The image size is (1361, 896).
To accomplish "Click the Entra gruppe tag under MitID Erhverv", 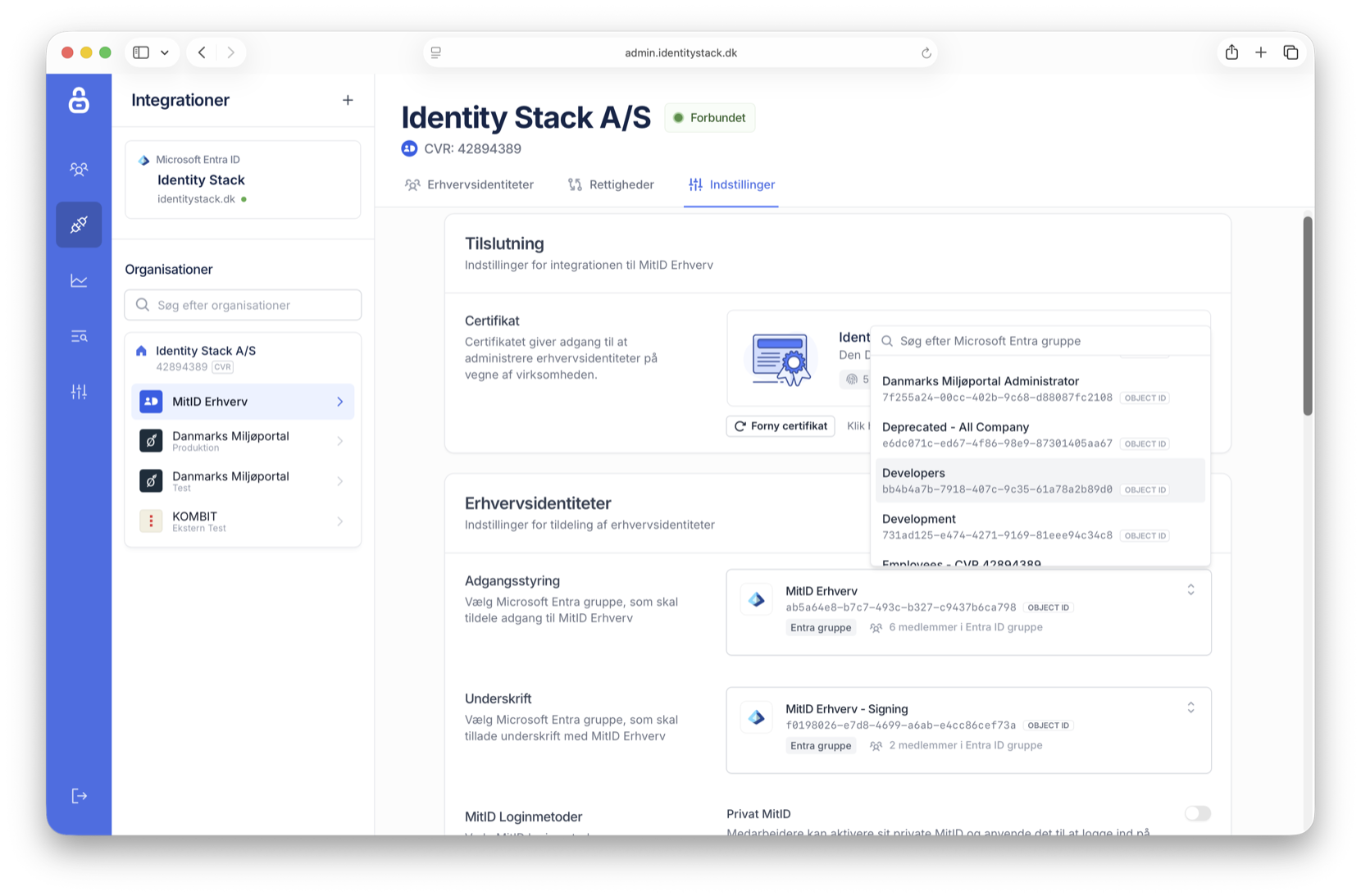I will coord(821,628).
